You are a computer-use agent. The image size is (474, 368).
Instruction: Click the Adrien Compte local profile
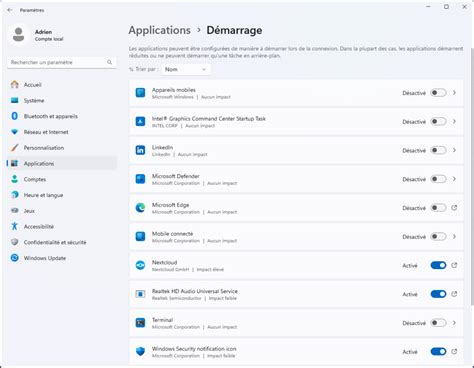[x=37, y=35]
